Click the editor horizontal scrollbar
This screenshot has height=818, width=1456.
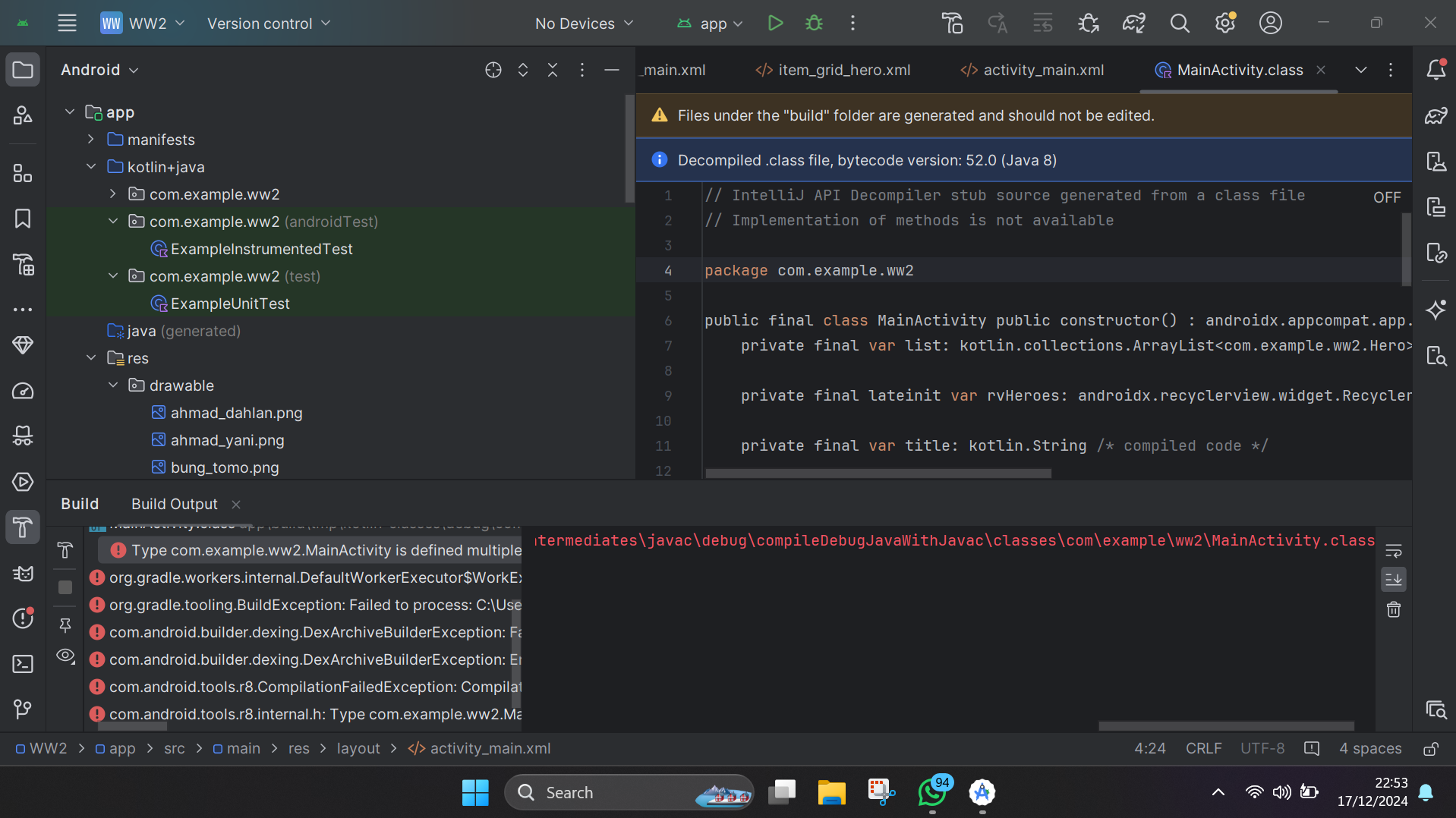(878, 473)
